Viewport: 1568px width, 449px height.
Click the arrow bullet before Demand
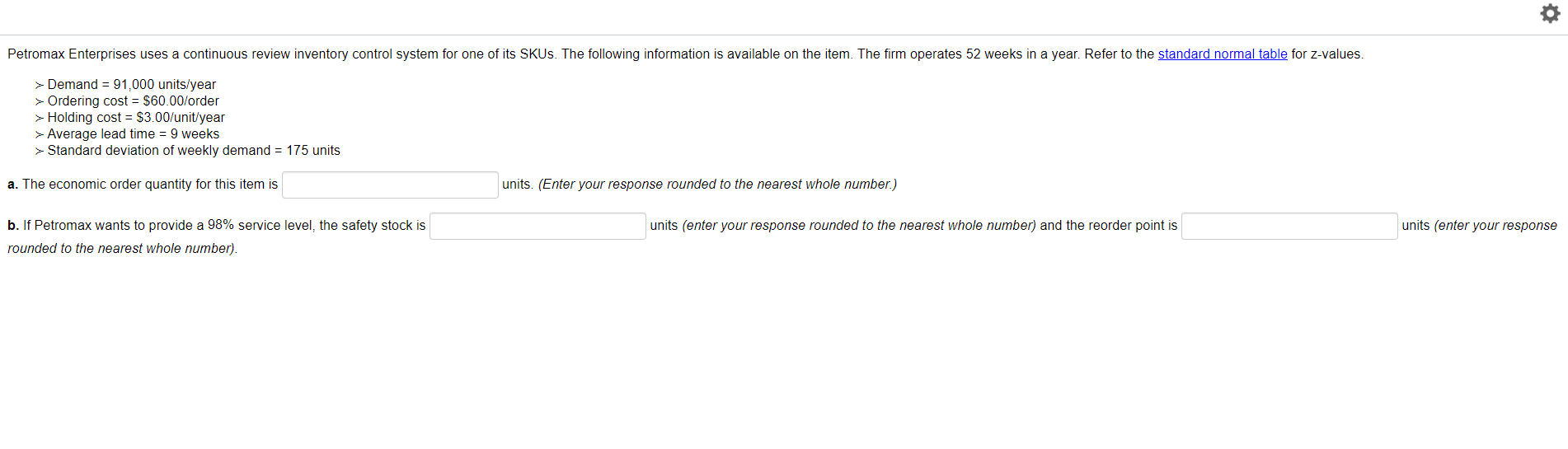click(x=39, y=85)
